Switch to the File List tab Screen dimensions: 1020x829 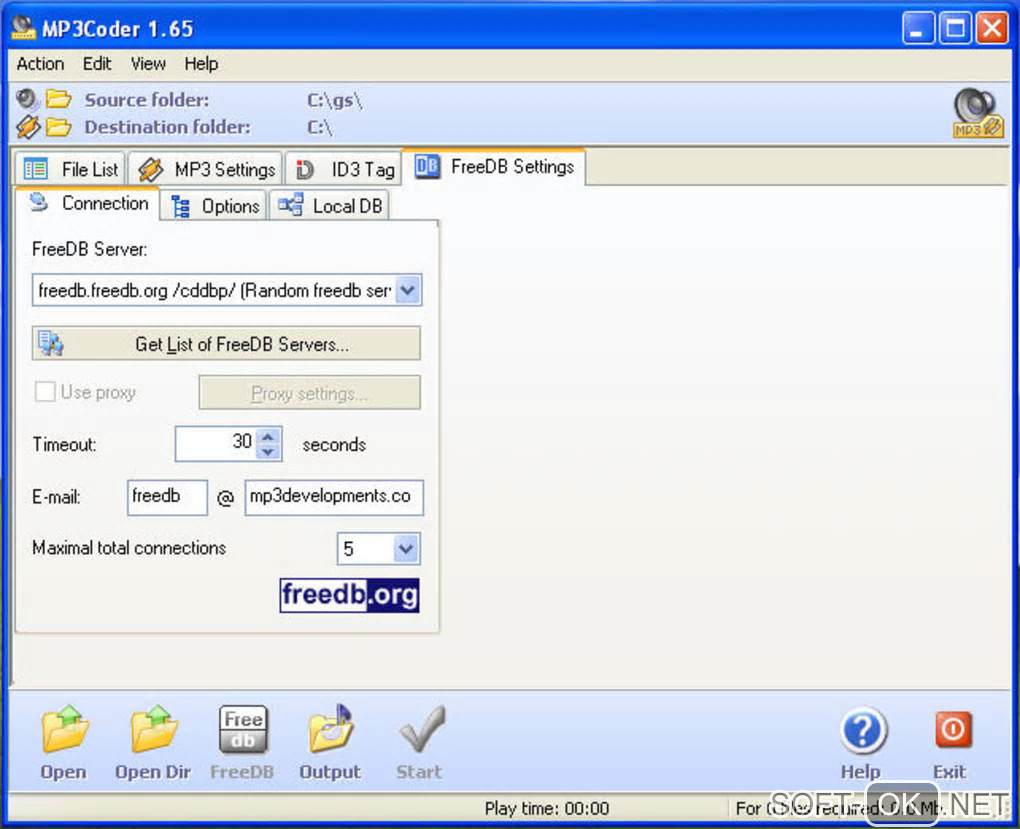70,169
